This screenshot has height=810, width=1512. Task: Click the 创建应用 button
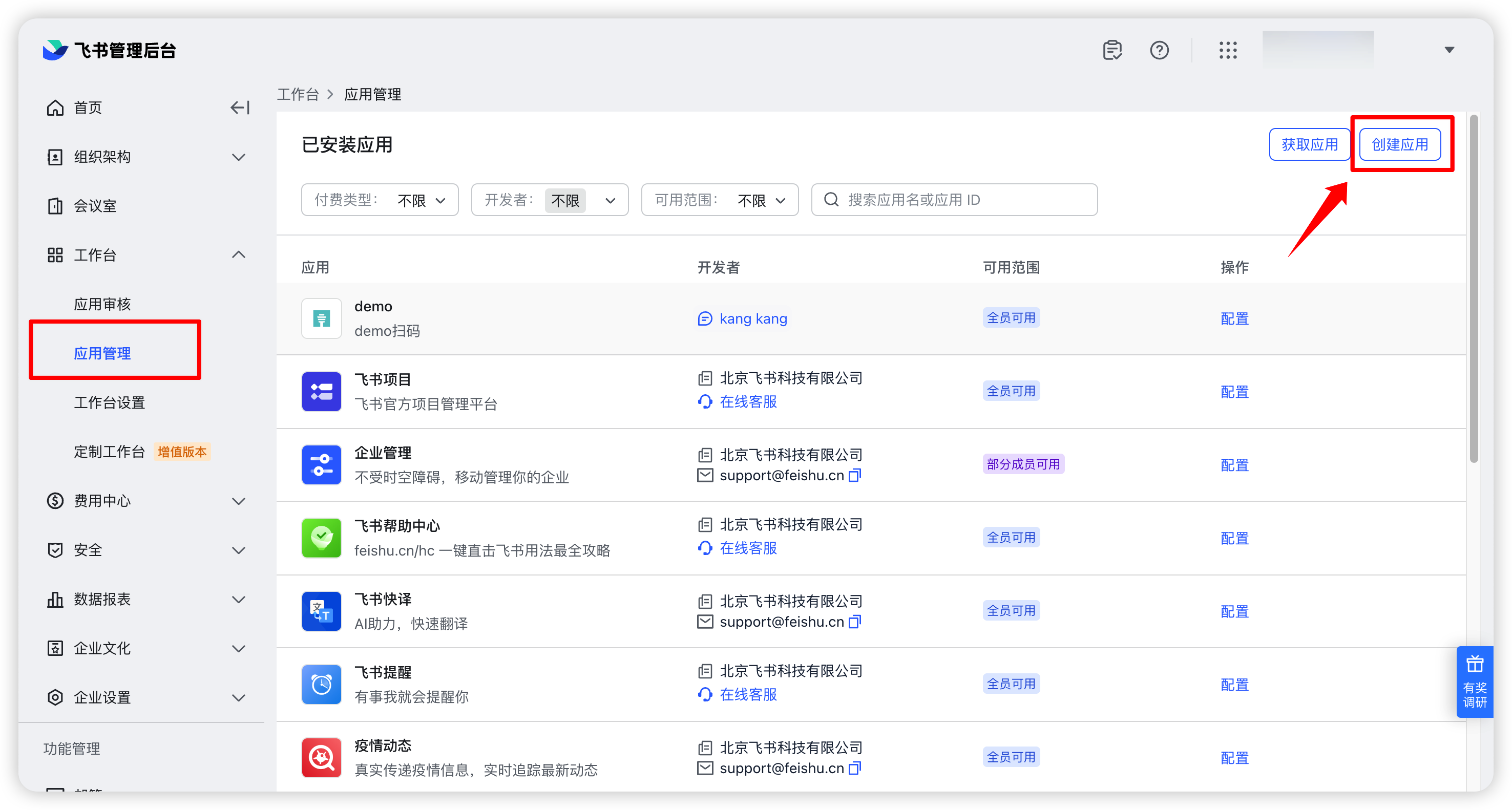pyautogui.click(x=1400, y=144)
